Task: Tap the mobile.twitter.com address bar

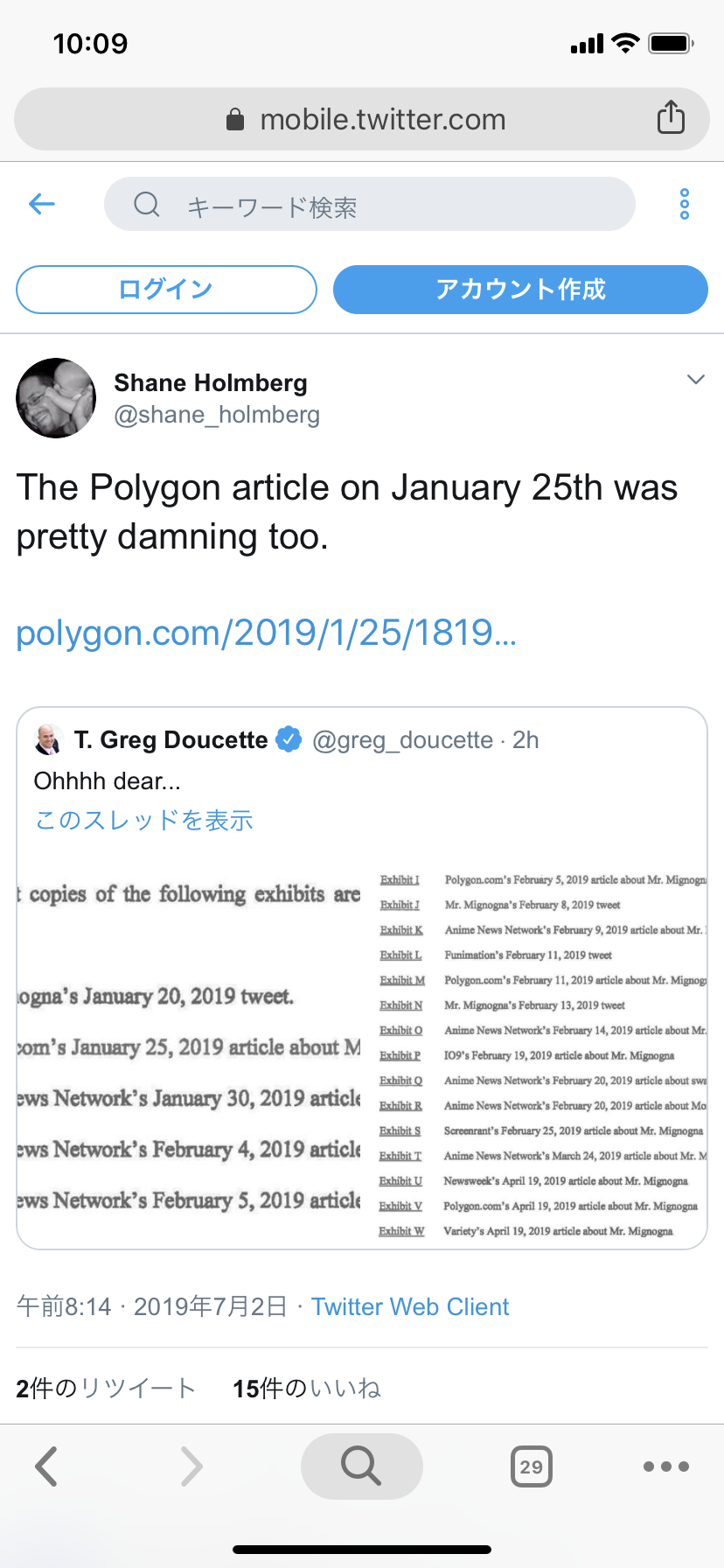Action: coord(362,119)
